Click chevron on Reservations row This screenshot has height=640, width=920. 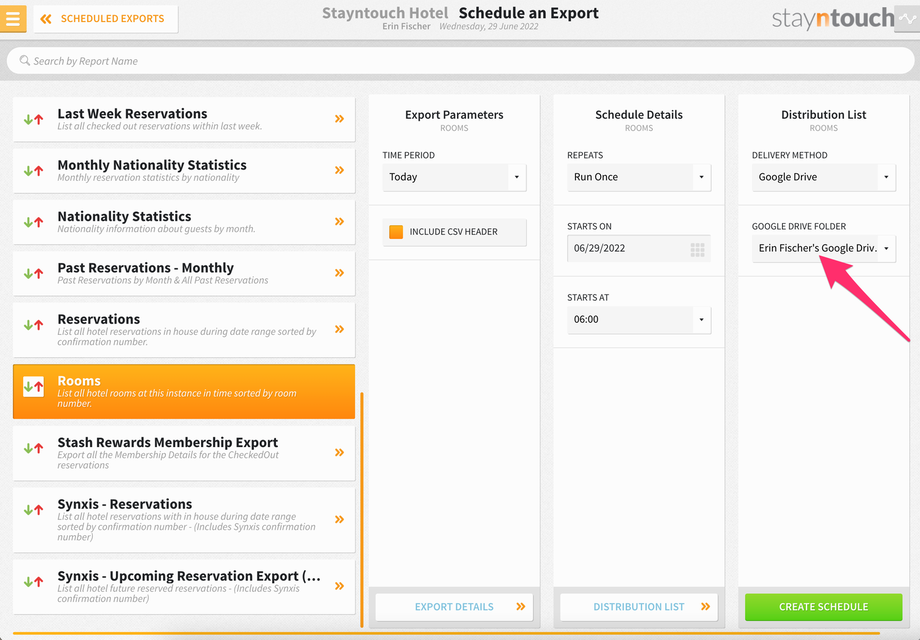click(339, 329)
